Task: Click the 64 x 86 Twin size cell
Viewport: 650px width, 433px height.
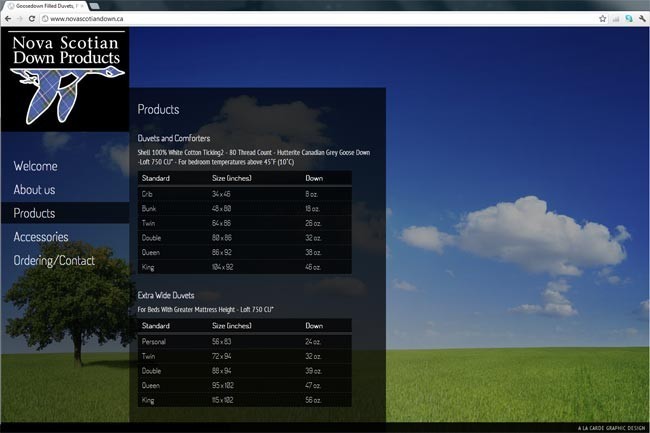Action: click(221, 223)
